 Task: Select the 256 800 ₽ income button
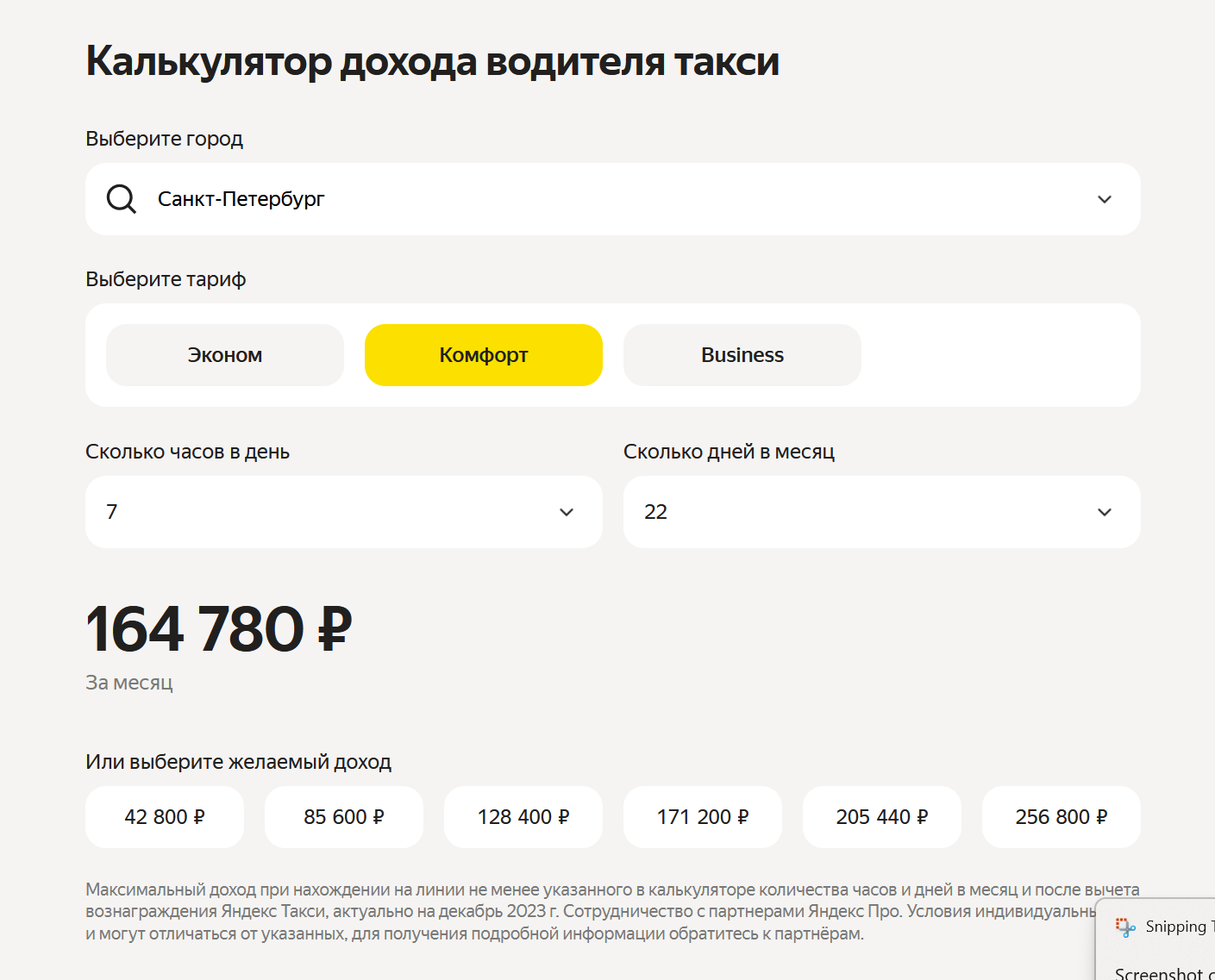pos(1062,817)
